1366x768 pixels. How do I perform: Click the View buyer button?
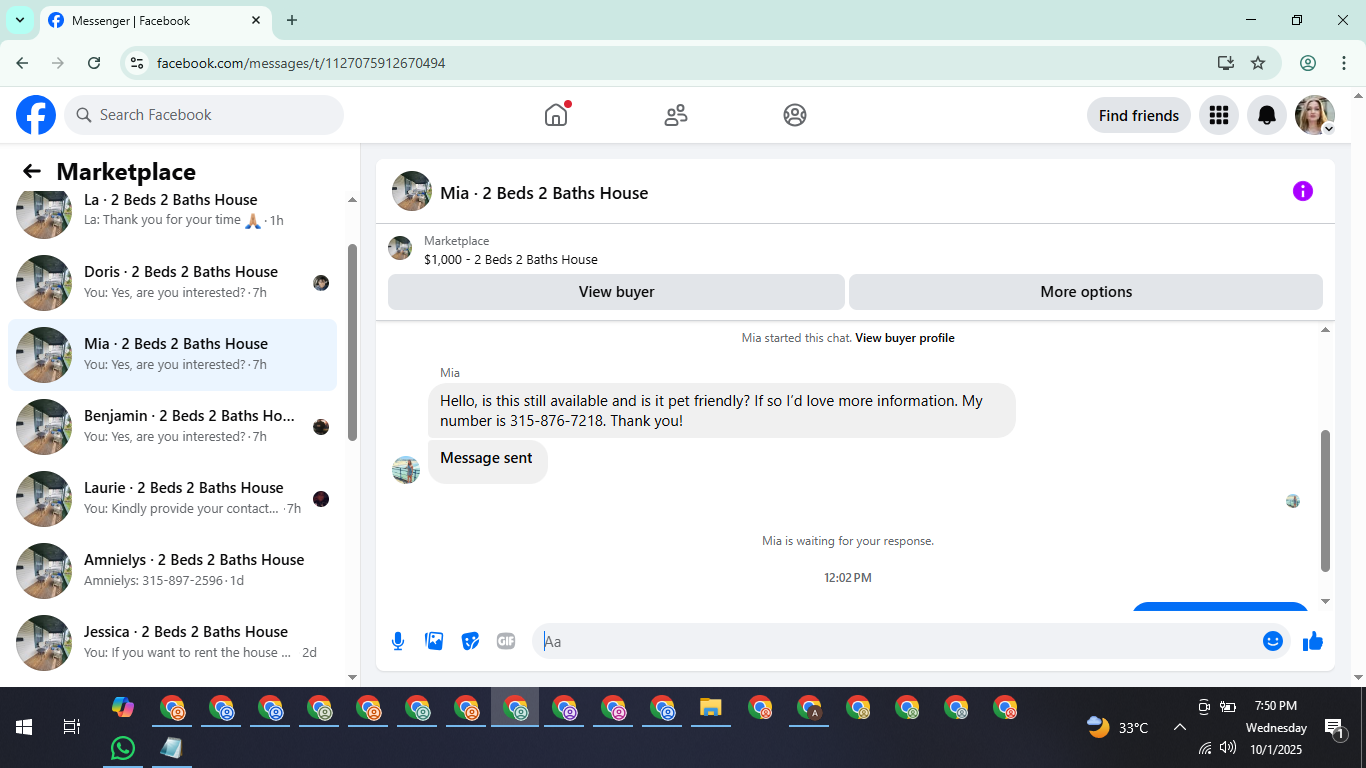click(616, 292)
